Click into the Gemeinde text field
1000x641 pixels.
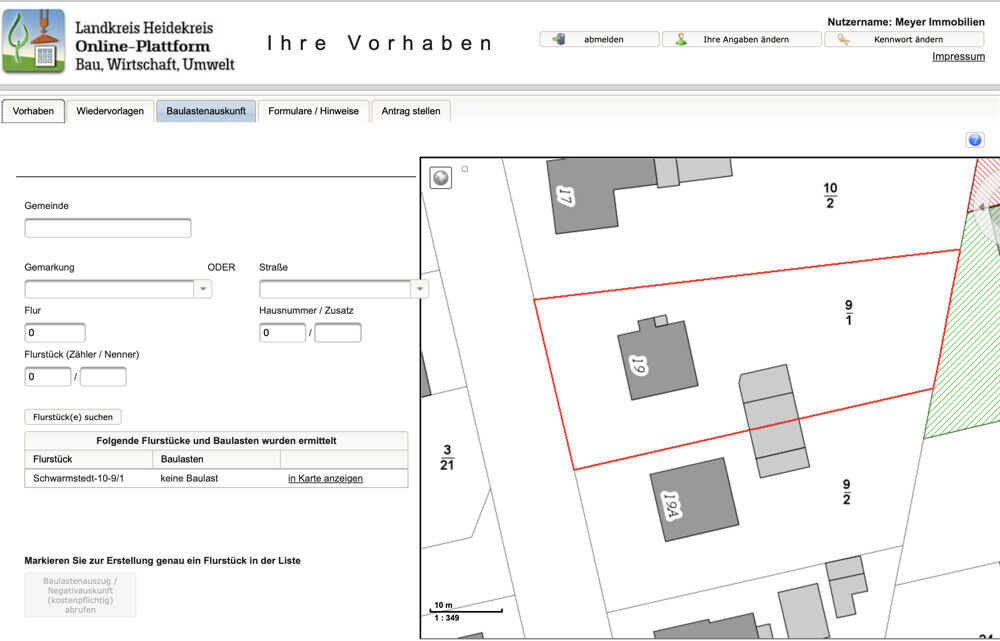pyautogui.click(x=108, y=228)
